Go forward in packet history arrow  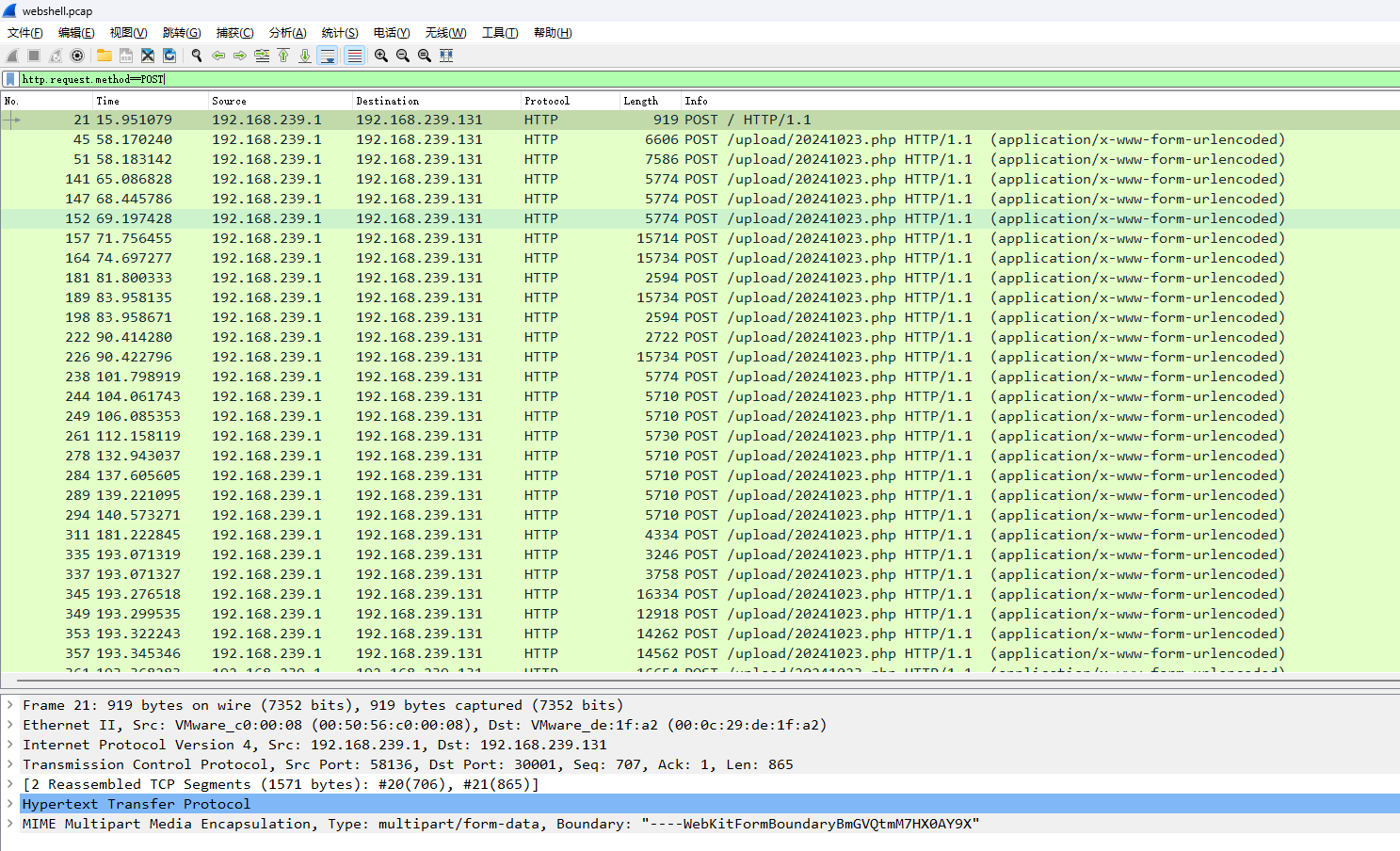tap(240, 56)
